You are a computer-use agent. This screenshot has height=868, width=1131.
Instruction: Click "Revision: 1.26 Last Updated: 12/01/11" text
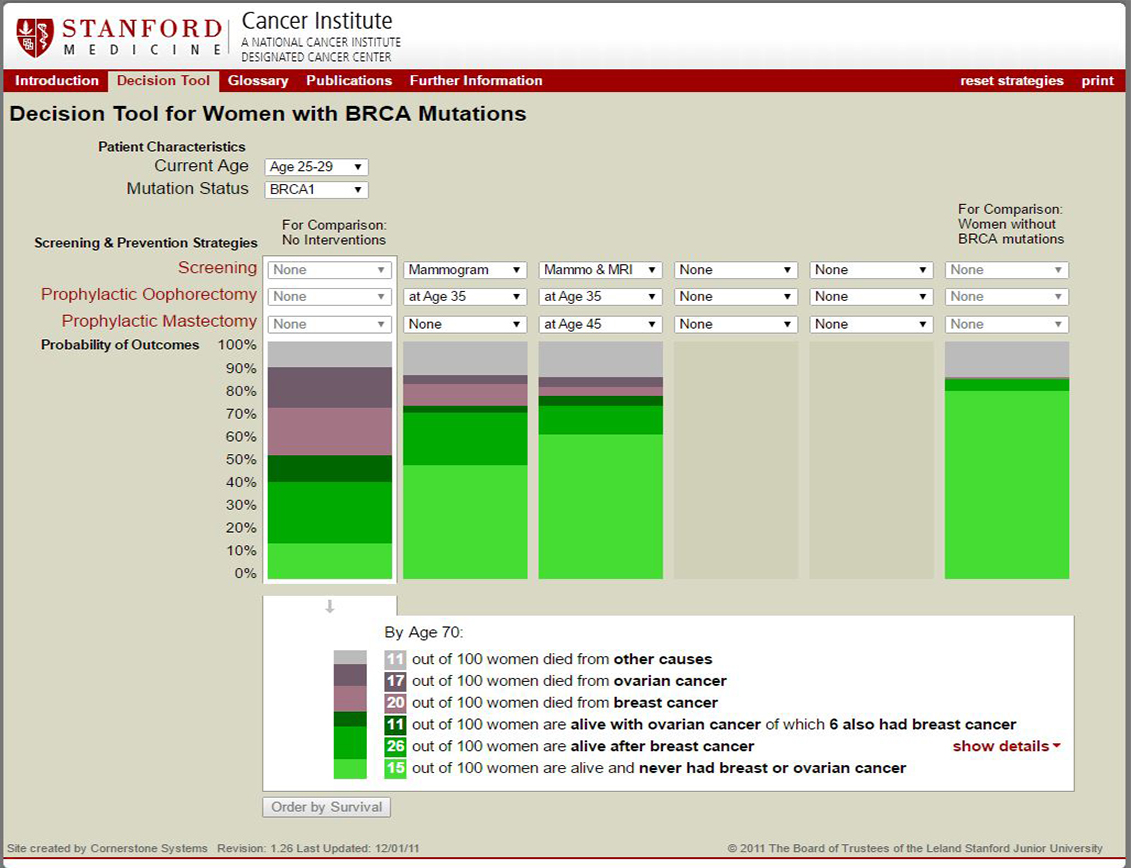pos(318,849)
